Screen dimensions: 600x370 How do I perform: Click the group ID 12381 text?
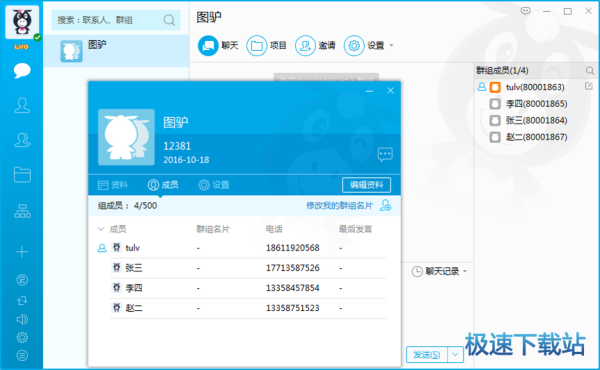(177, 146)
